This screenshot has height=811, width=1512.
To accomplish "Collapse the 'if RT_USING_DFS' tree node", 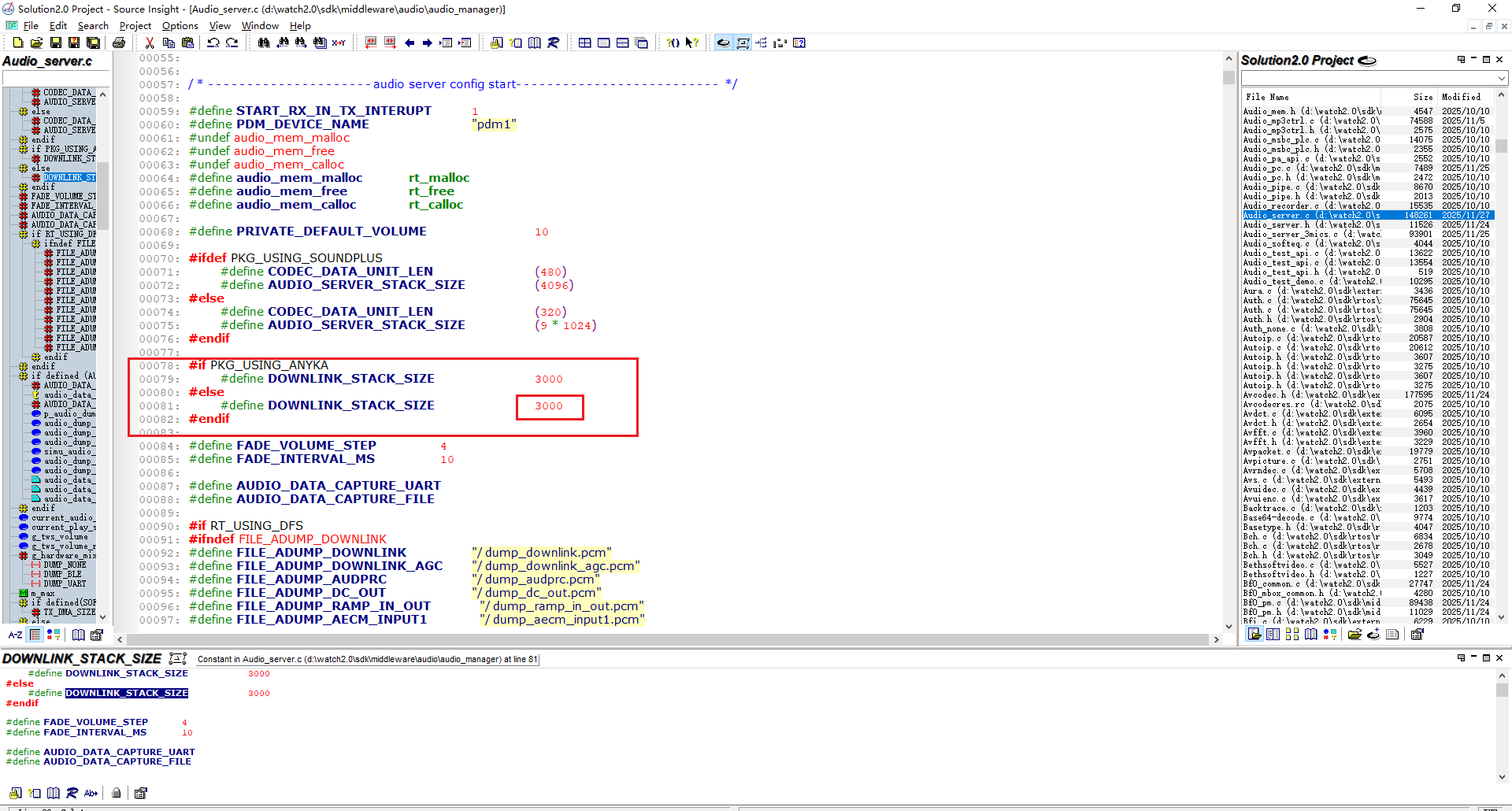I will pos(24,235).
